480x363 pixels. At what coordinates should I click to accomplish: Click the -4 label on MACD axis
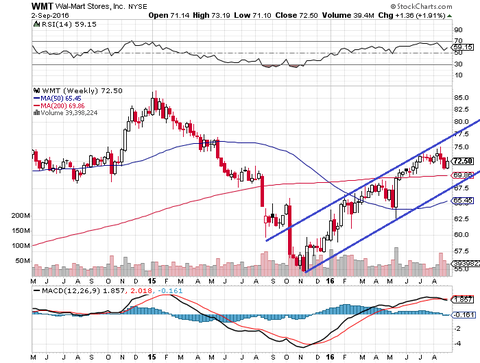click(x=458, y=344)
